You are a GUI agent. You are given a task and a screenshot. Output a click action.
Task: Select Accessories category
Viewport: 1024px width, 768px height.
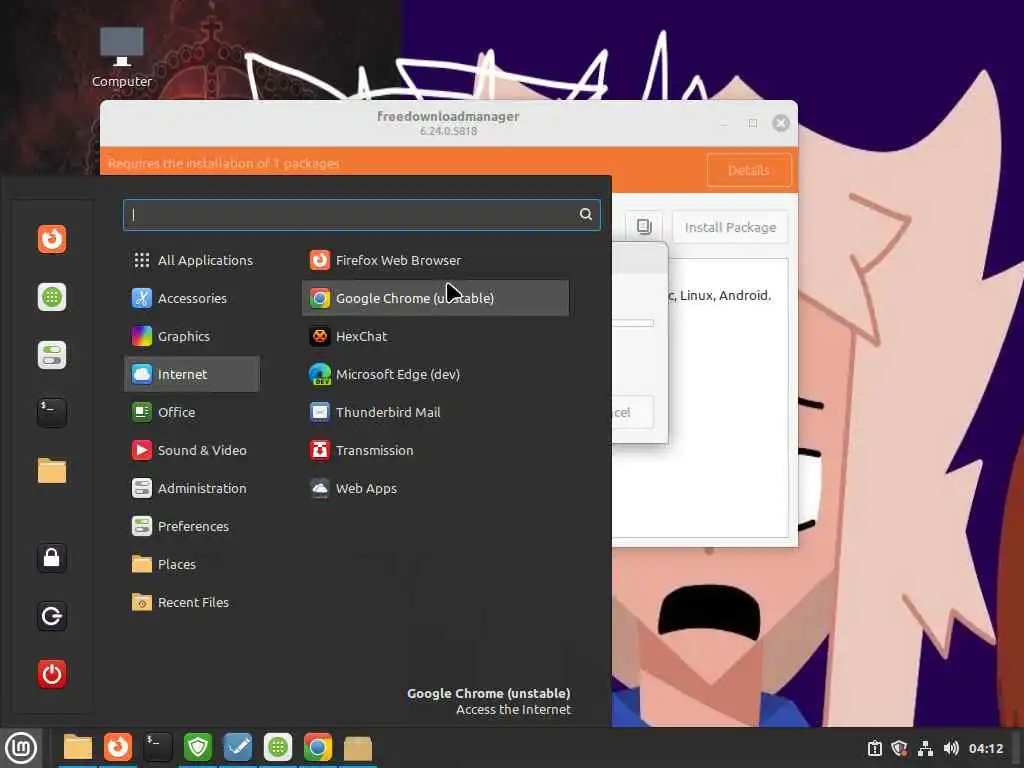coord(192,298)
